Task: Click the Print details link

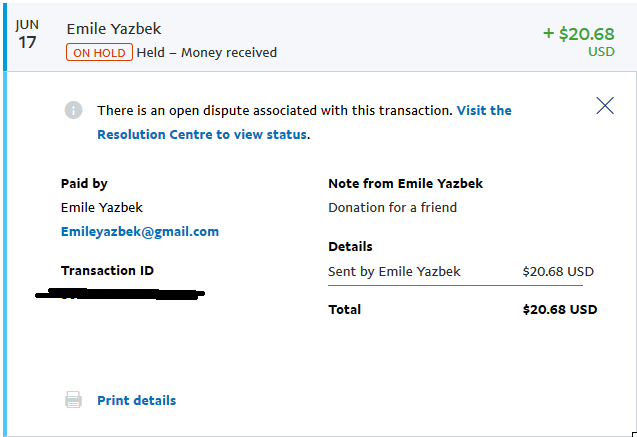Action: tap(136, 400)
